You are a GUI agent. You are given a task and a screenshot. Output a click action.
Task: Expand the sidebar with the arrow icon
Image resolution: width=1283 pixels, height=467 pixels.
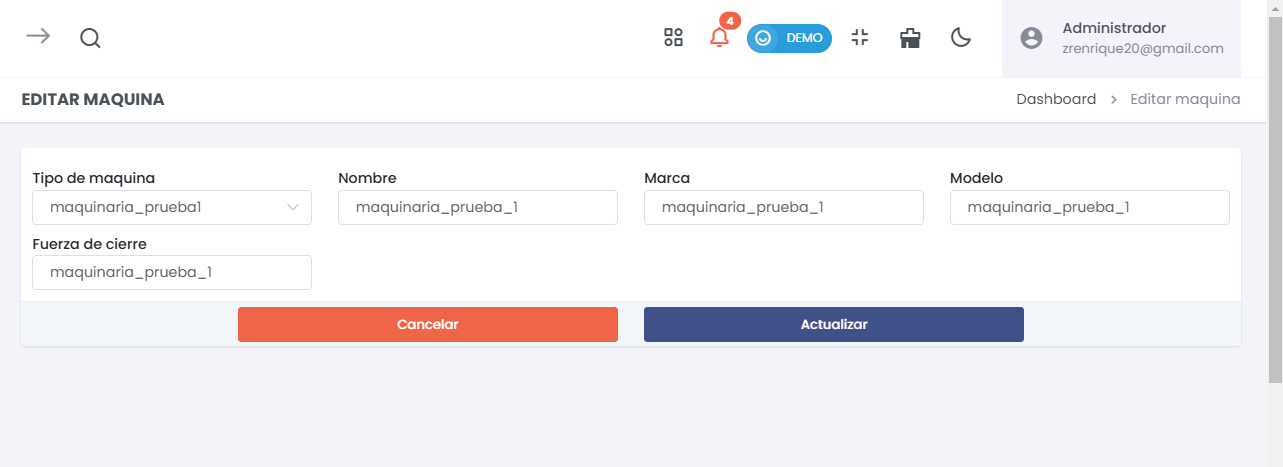pos(38,37)
